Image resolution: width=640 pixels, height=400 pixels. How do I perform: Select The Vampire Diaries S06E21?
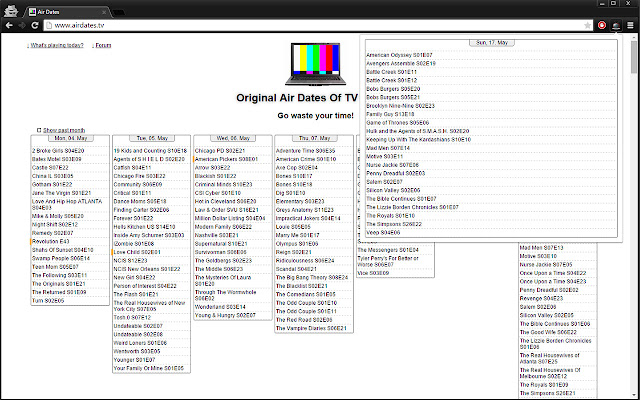[x=311, y=328]
